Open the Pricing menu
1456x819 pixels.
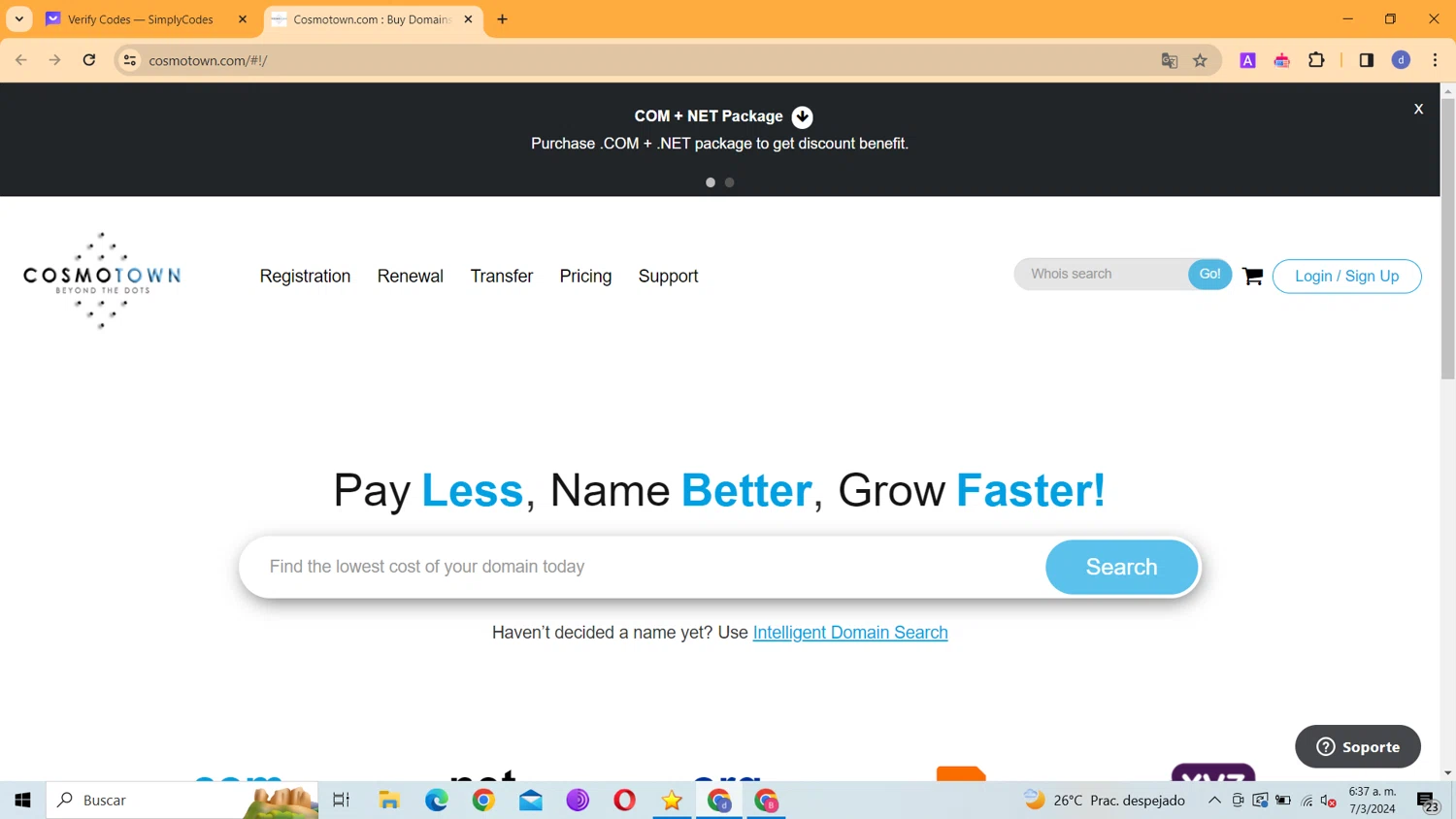pyautogui.click(x=585, y=277)
